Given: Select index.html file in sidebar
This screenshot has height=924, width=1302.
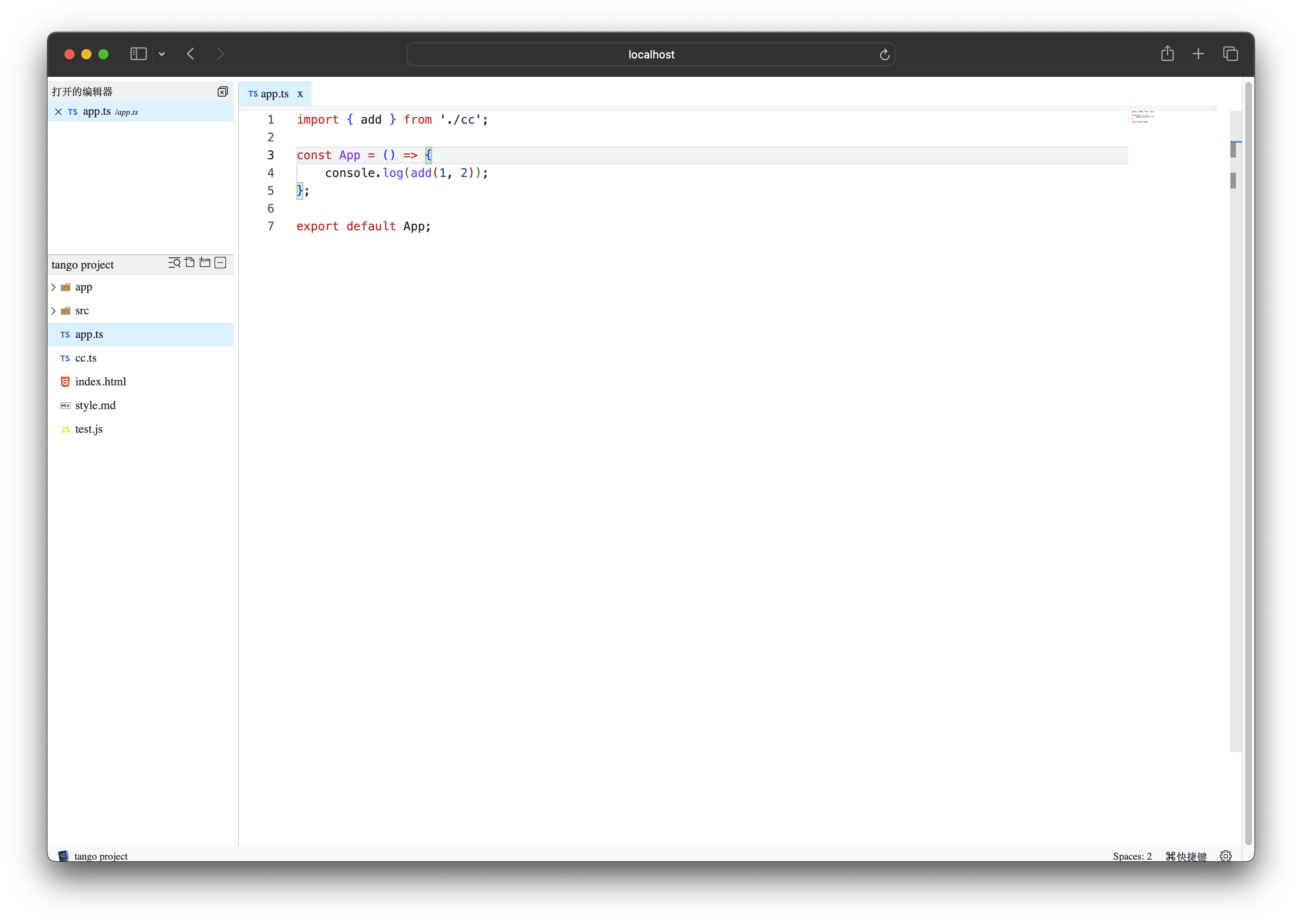Looking at the screenshot, I should click(101, 381).
